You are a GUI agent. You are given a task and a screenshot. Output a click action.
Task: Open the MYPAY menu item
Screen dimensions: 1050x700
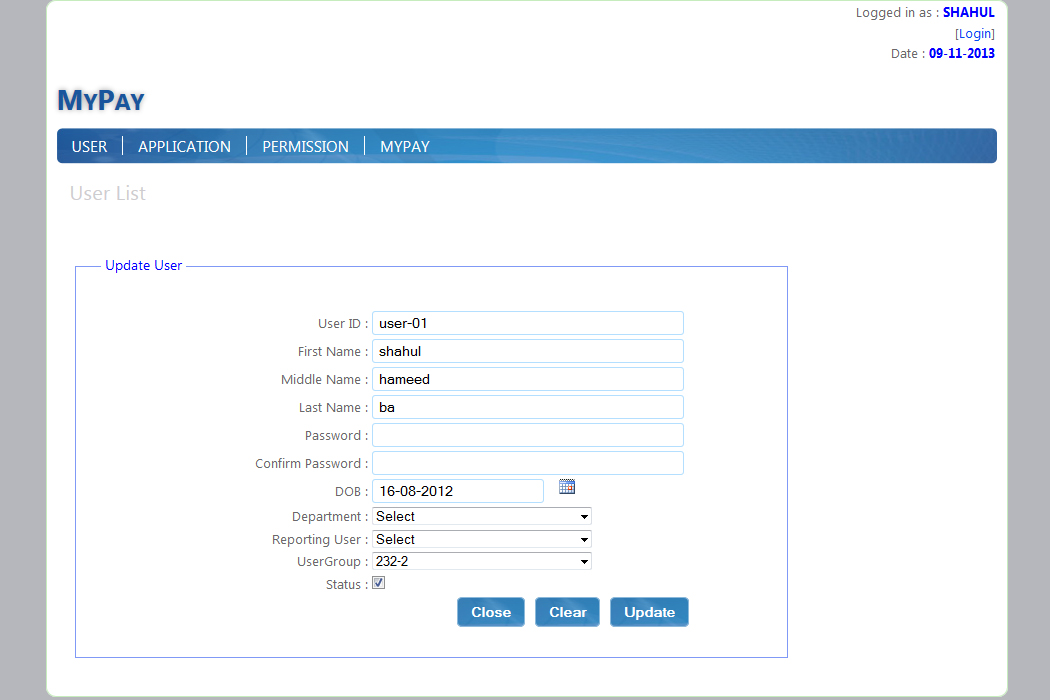(404, 147)
